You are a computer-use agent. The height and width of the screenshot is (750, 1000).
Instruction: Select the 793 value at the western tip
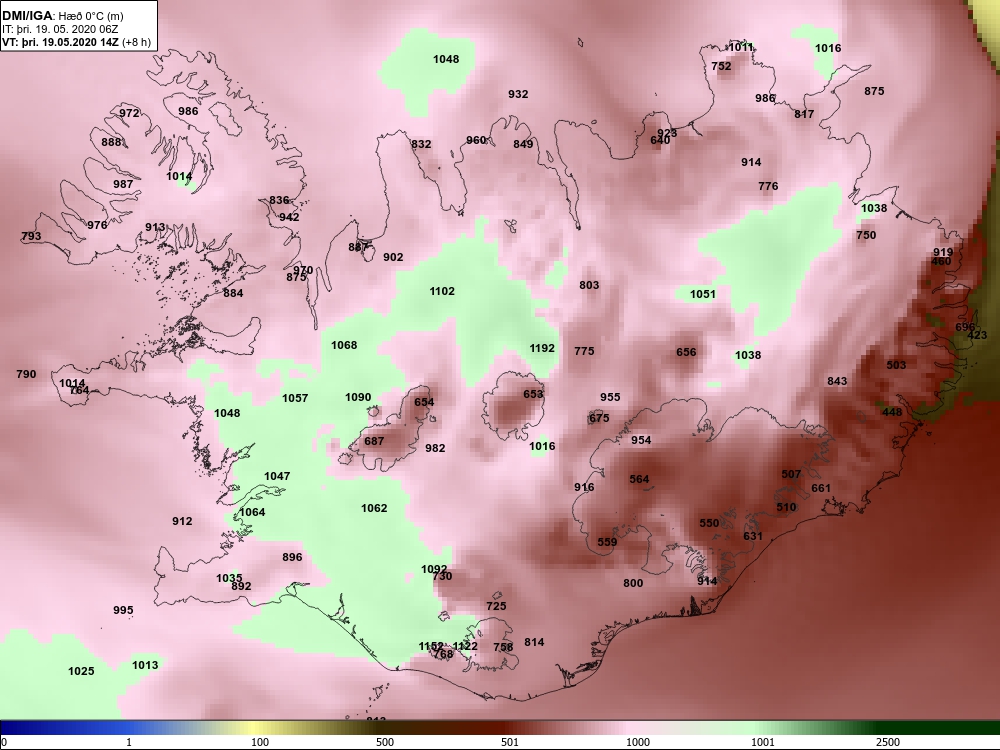pyautogui.click(x=31, y=236)
